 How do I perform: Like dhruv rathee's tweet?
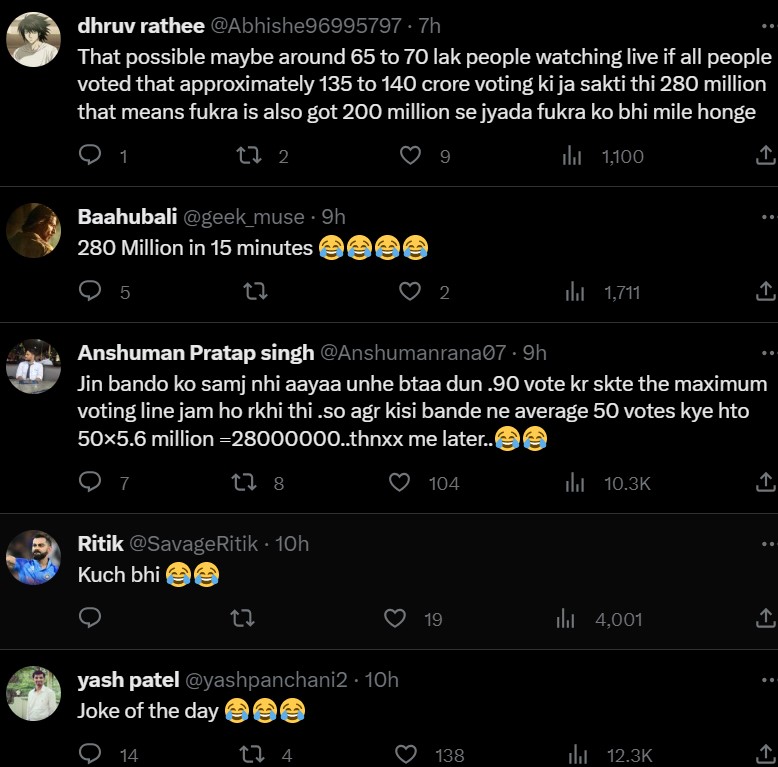[410, 156]
